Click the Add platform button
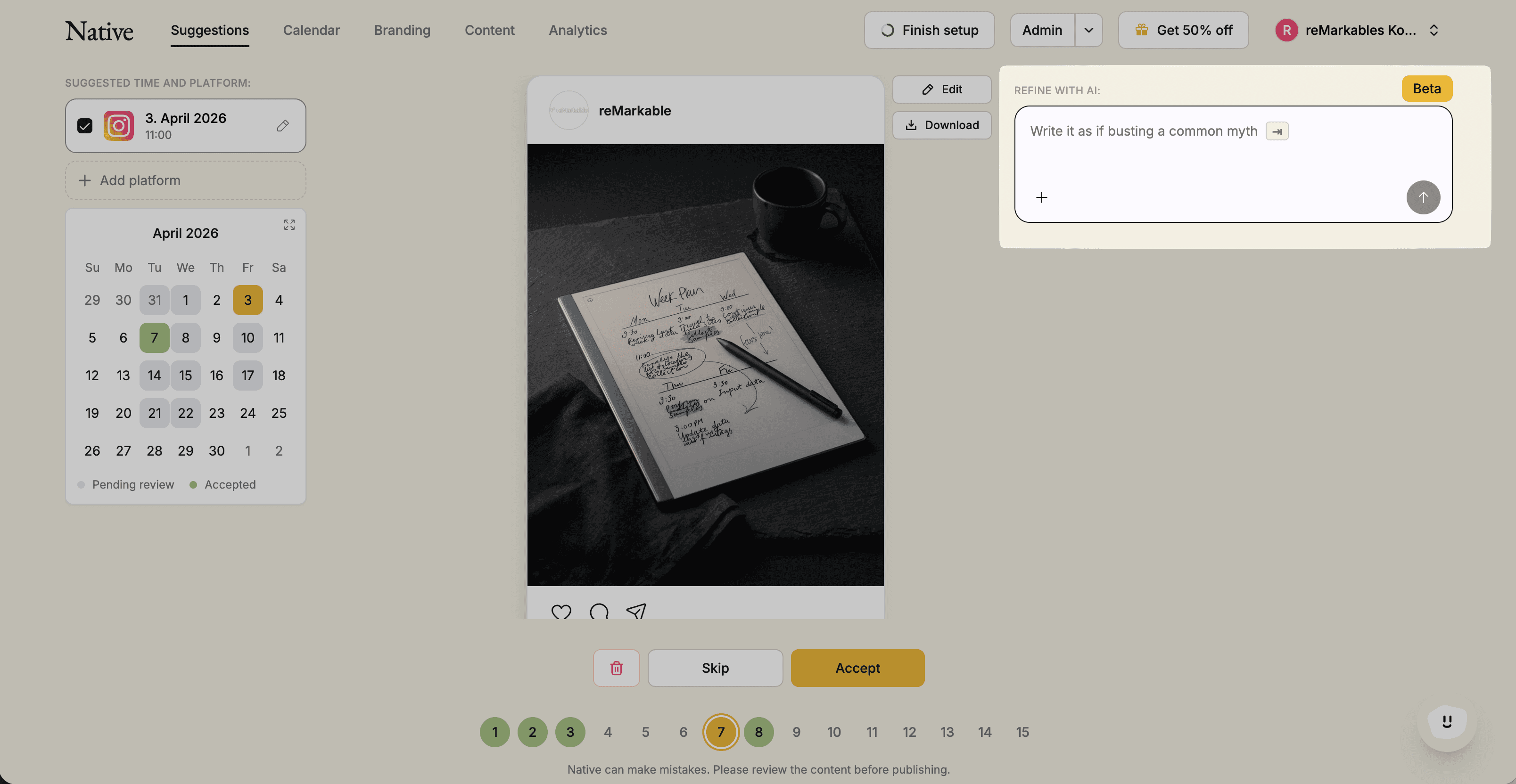Screen dimensions: 1516x784 pyautogui.click(x=185, y=180)
